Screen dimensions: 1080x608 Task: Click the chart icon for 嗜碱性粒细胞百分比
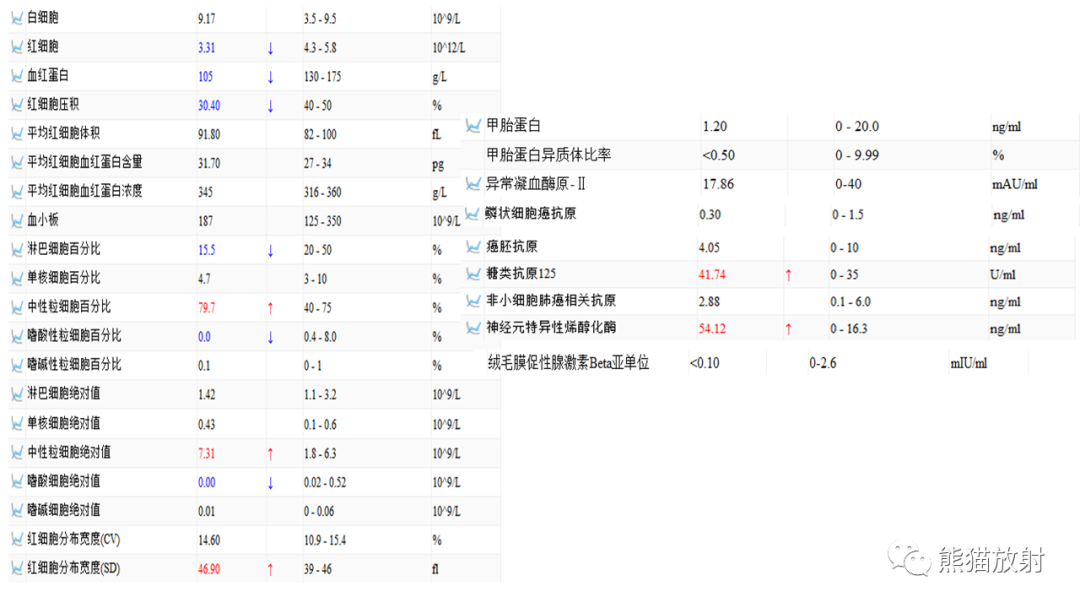click(17, 365)
